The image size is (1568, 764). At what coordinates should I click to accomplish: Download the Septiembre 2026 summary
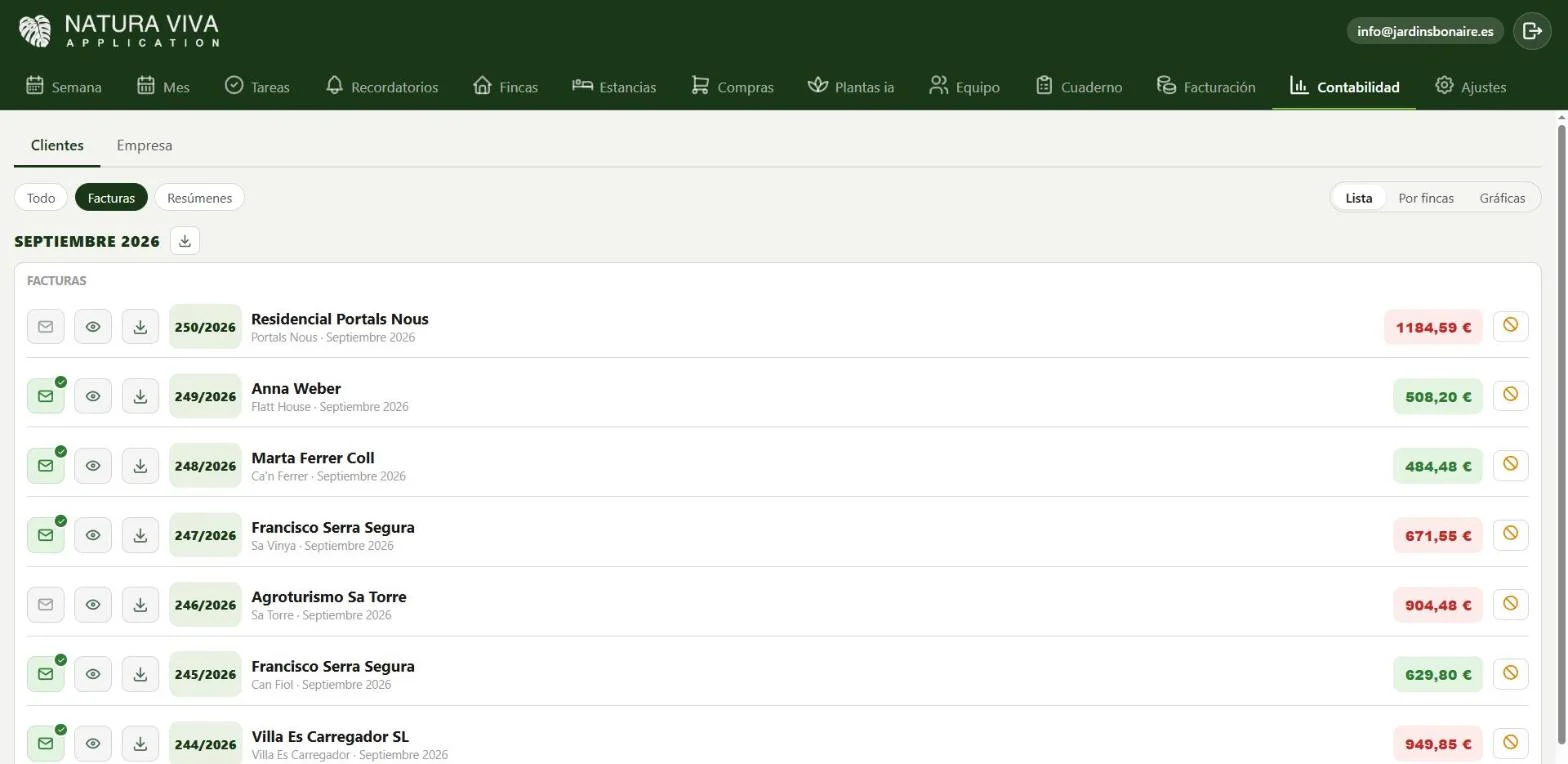pos(185,241)
